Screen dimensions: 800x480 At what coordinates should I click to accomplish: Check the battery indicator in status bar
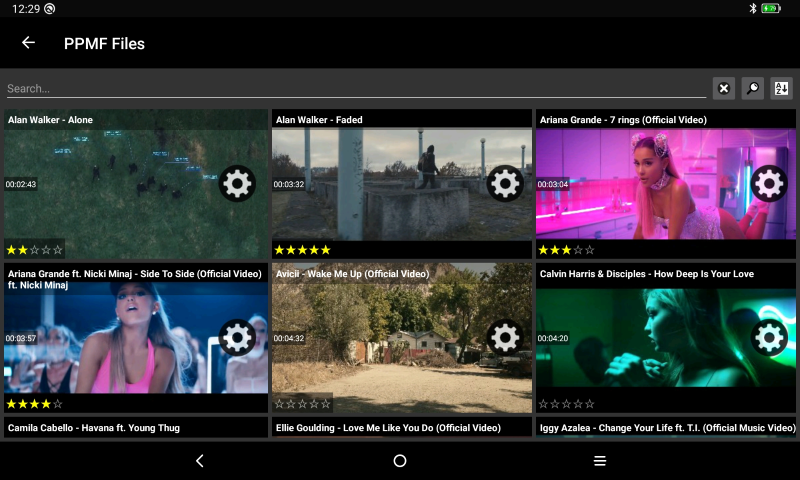[x=771, y=8]
